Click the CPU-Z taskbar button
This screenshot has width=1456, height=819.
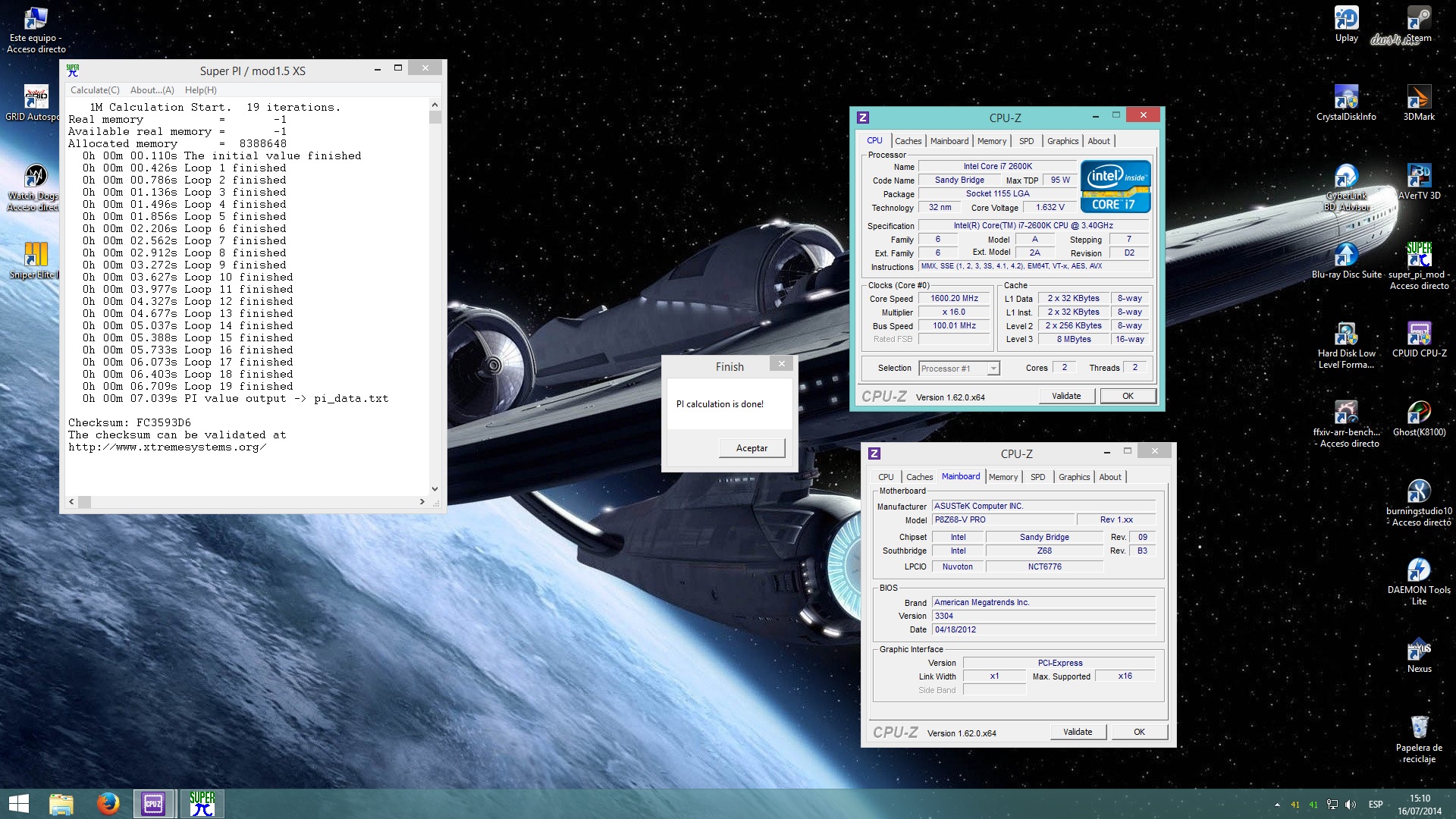pyautogui.click(x=154, y=803)
